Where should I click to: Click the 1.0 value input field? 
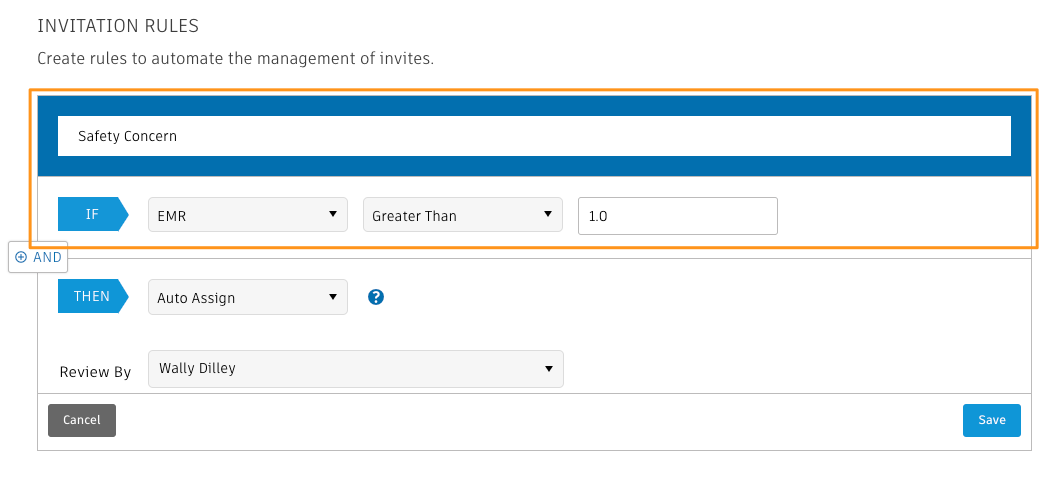[x=677, y=216]
